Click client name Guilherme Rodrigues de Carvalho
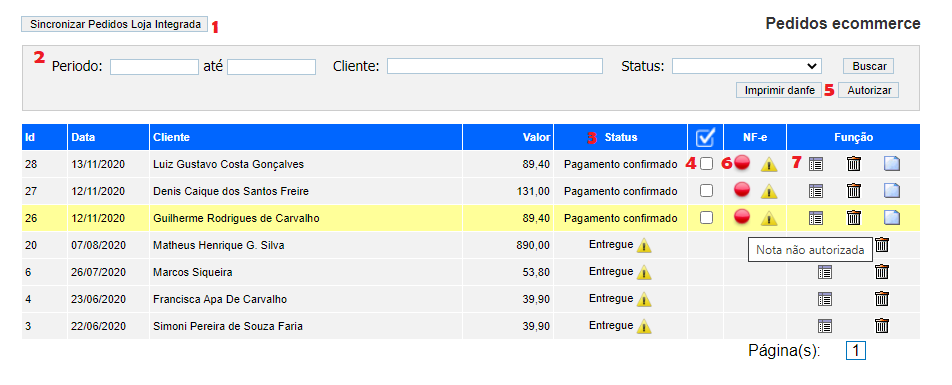 click(236, 218)
